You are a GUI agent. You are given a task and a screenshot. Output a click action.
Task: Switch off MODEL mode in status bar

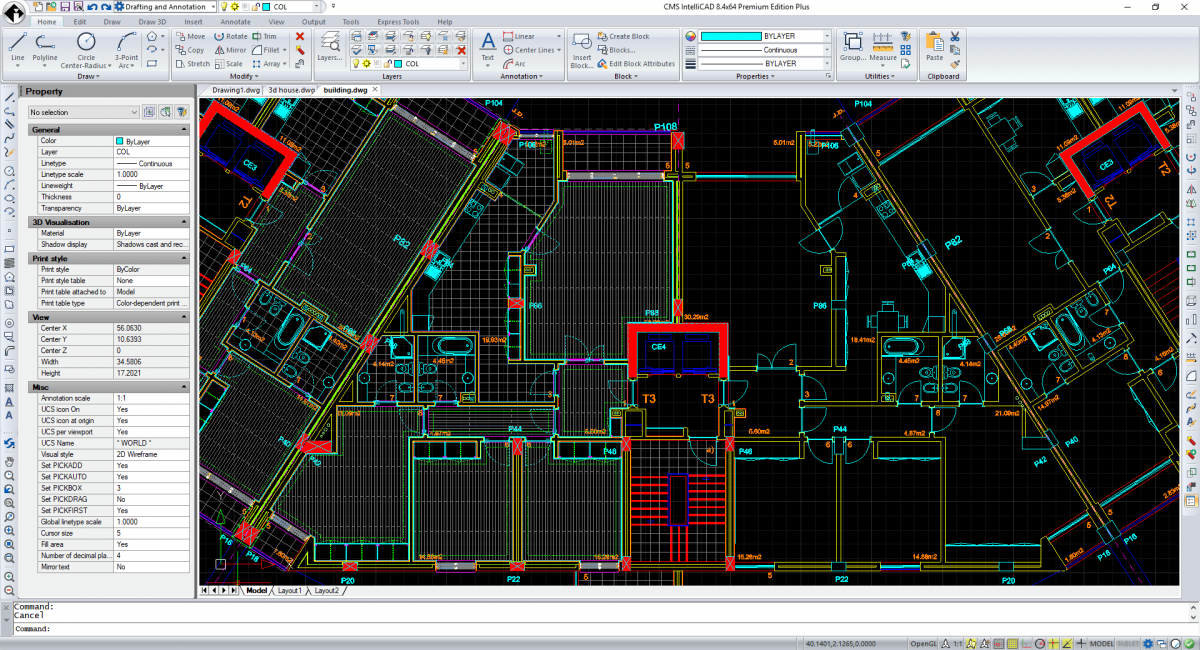(x=1100, y=643)
